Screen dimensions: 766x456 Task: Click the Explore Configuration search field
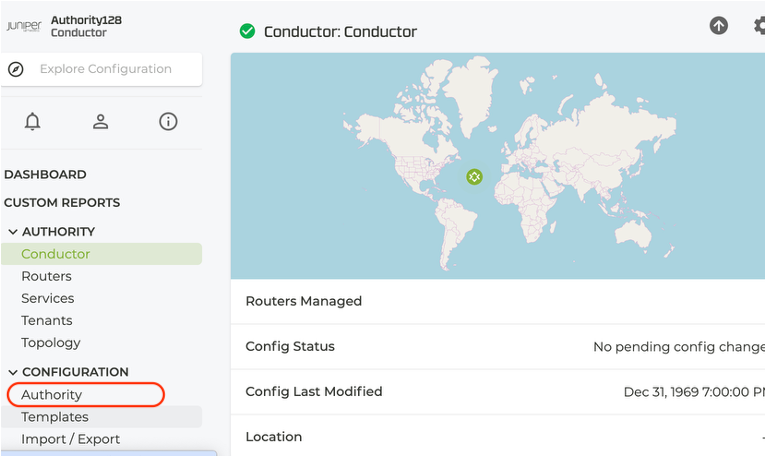101,69
